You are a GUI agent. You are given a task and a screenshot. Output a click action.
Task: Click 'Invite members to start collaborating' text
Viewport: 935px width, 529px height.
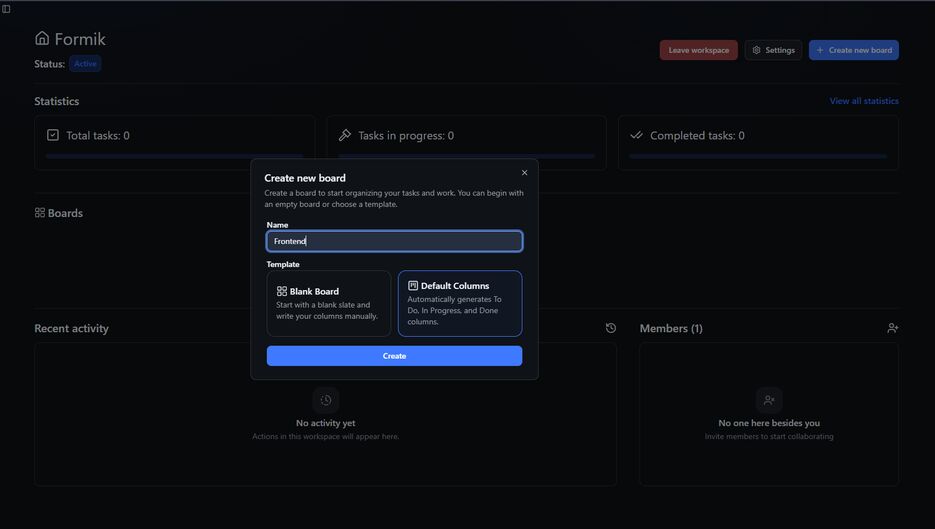(x=769, y=437)
